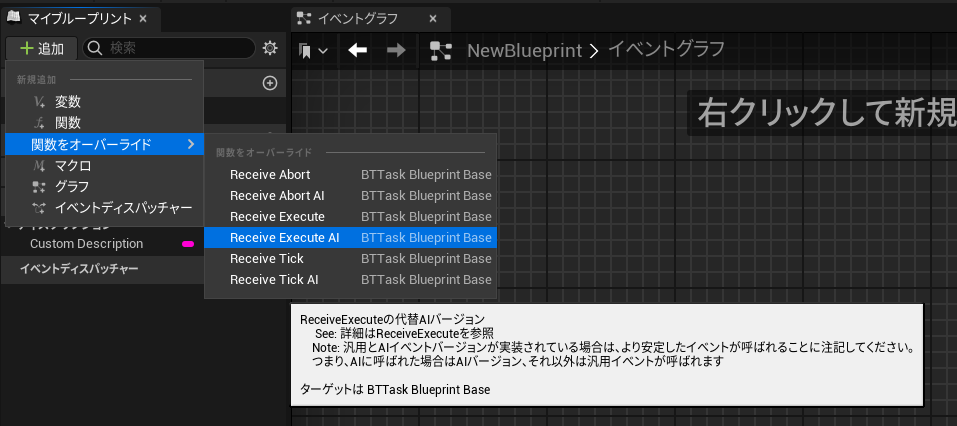Click イベントグラフ breadcrumb label

click(666, 49)
